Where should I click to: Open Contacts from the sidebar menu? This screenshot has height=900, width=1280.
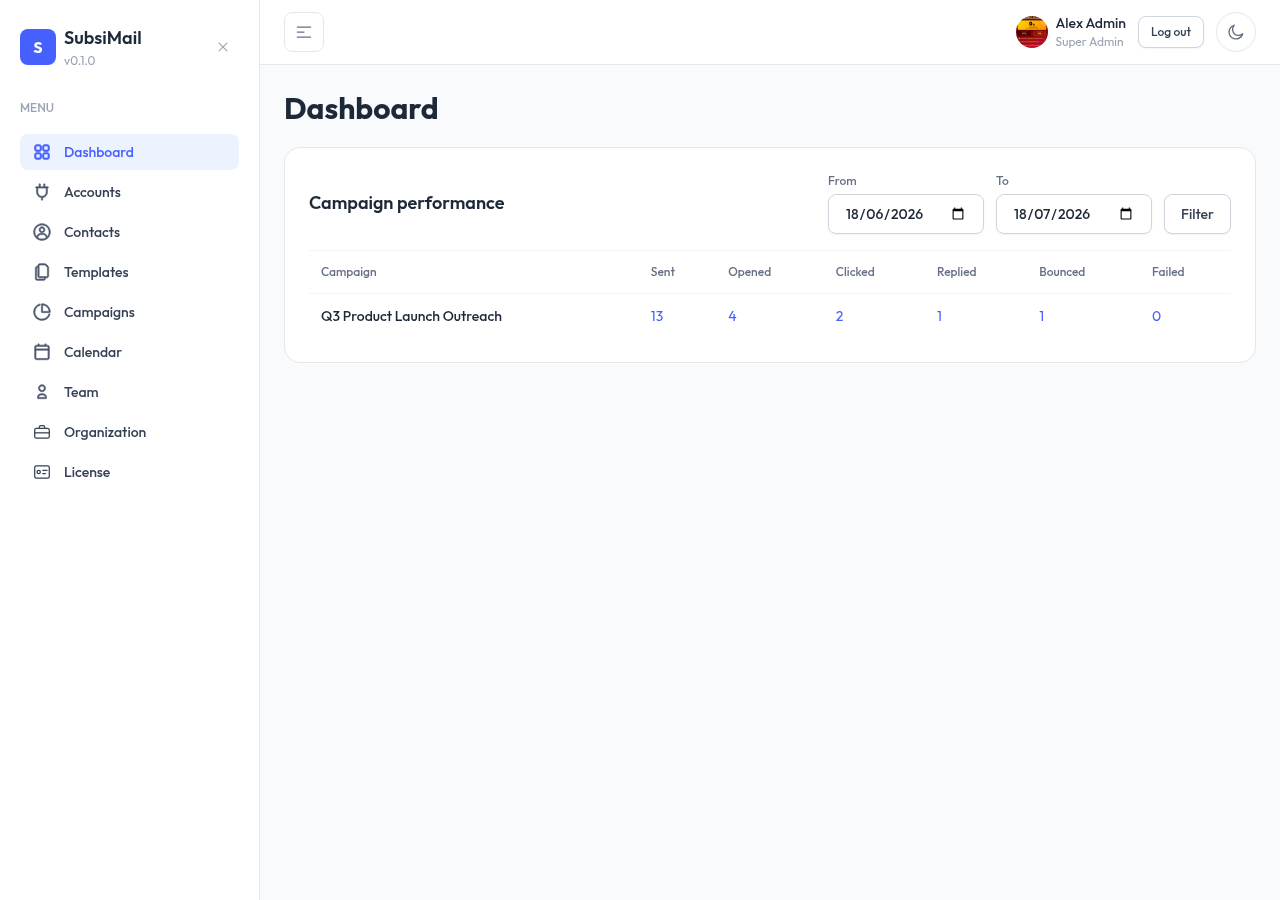pyautogui.click(x=129, y=232)
